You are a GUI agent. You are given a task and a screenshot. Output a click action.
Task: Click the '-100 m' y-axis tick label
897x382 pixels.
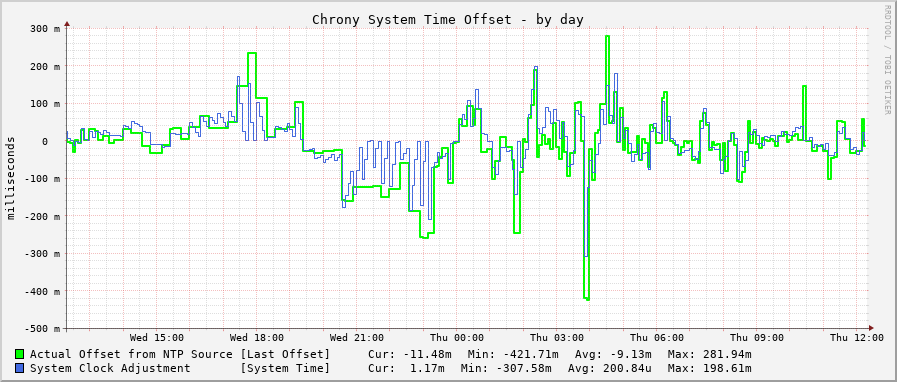42,179
